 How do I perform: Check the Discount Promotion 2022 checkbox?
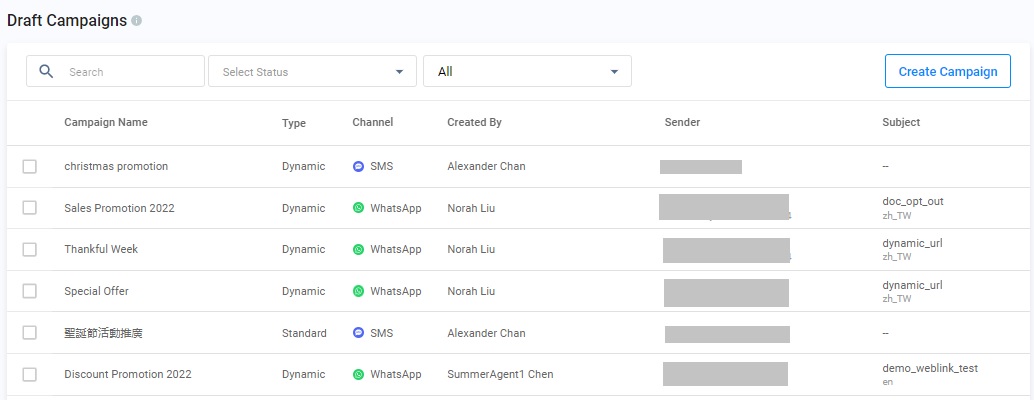tap(30, 374)
